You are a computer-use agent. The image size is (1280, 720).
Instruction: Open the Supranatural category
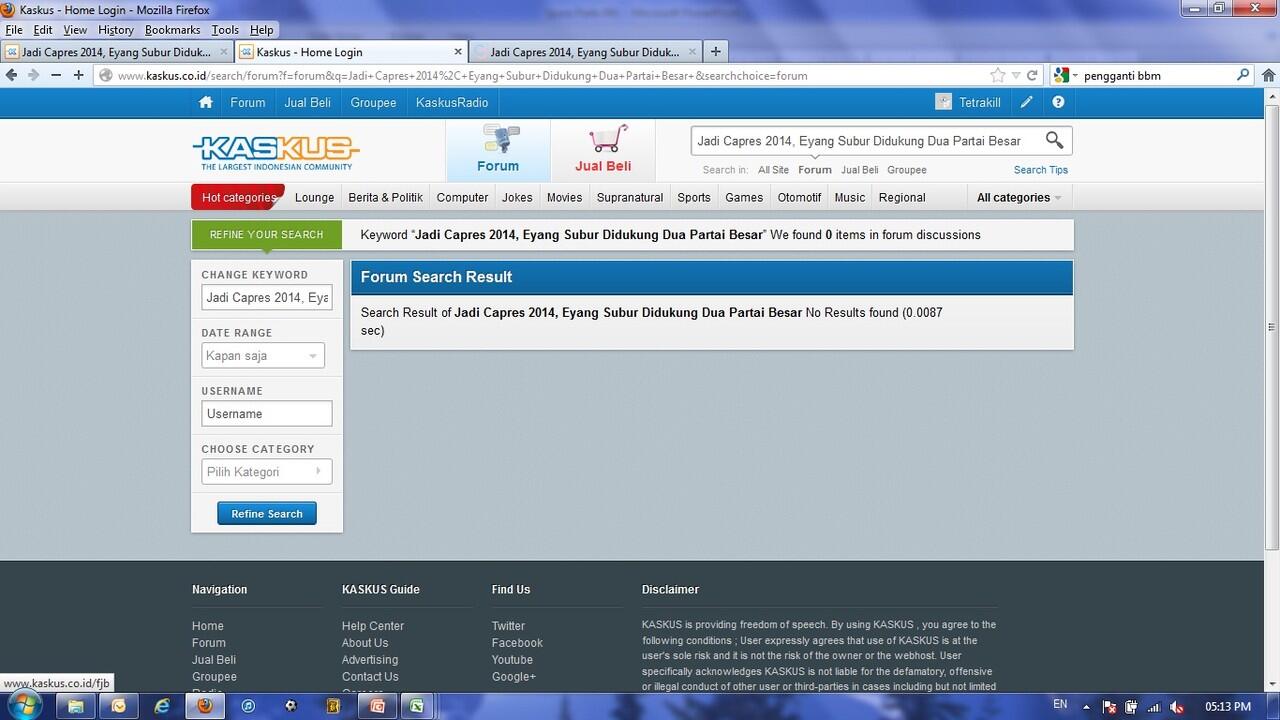[630, 197]
